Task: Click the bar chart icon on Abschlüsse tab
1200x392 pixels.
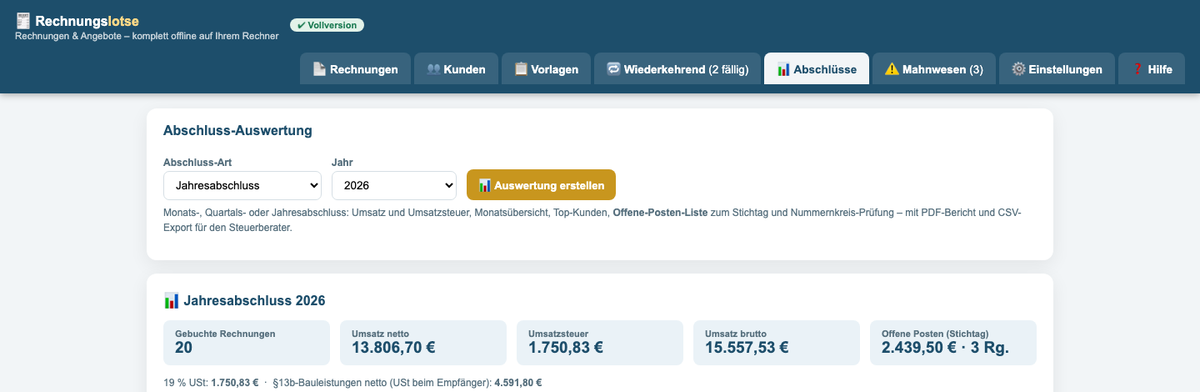Action: 784,70
